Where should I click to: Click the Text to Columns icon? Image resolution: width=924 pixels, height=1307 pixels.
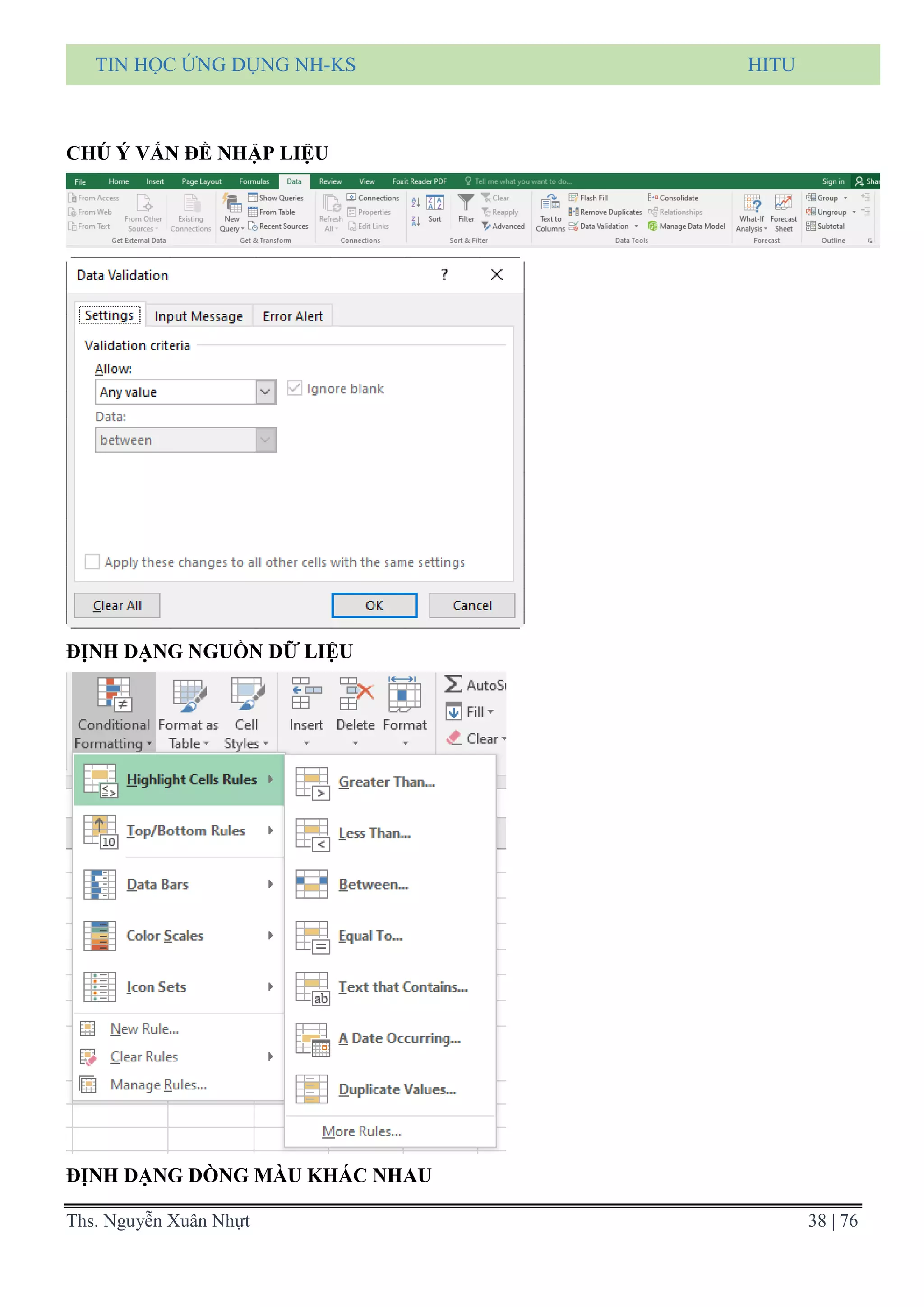tap(550, 203)
